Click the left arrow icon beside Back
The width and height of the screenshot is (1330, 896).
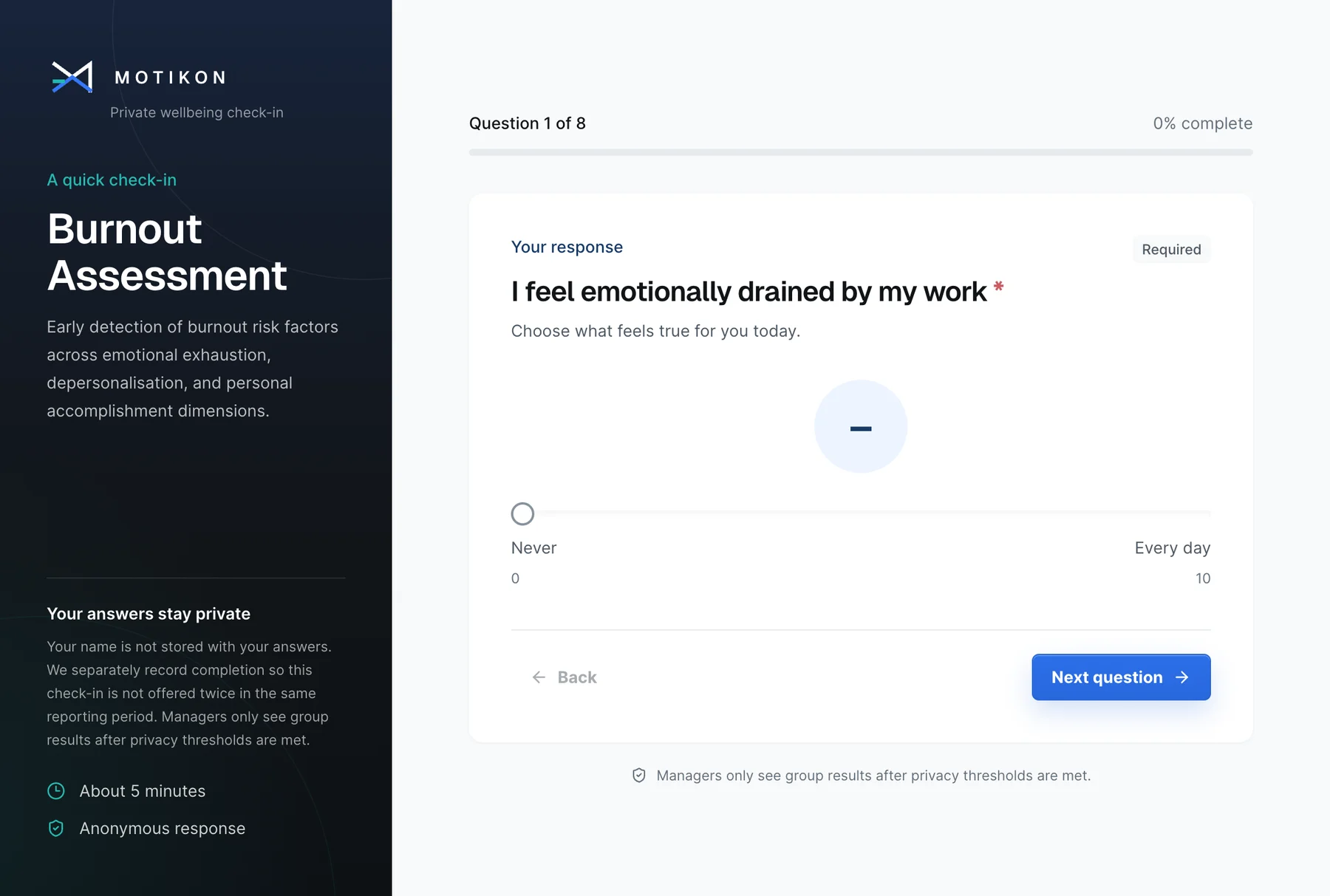coord(539,677)
